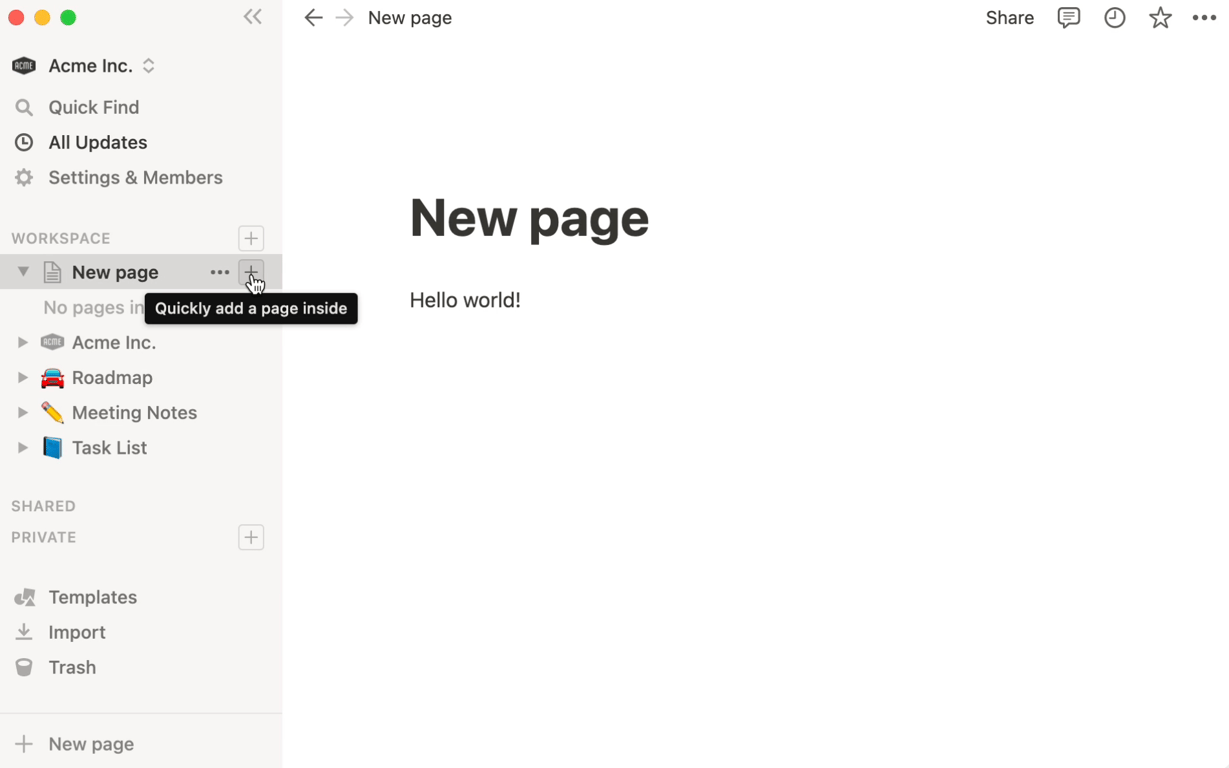Expand the Meeting Notes page toggle

pyautogui.click(x=23, y=413)
